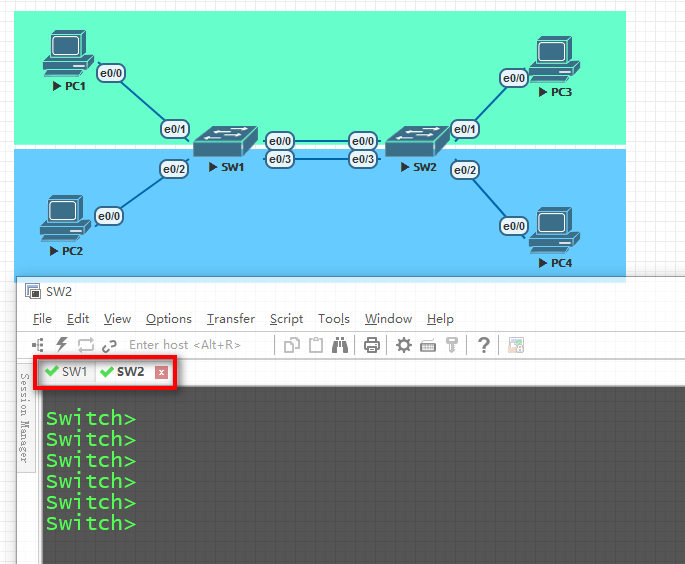This screenshot has width=685, height=564.
Task: Click the image toolbar icon at far right
Action: point(515,345)
